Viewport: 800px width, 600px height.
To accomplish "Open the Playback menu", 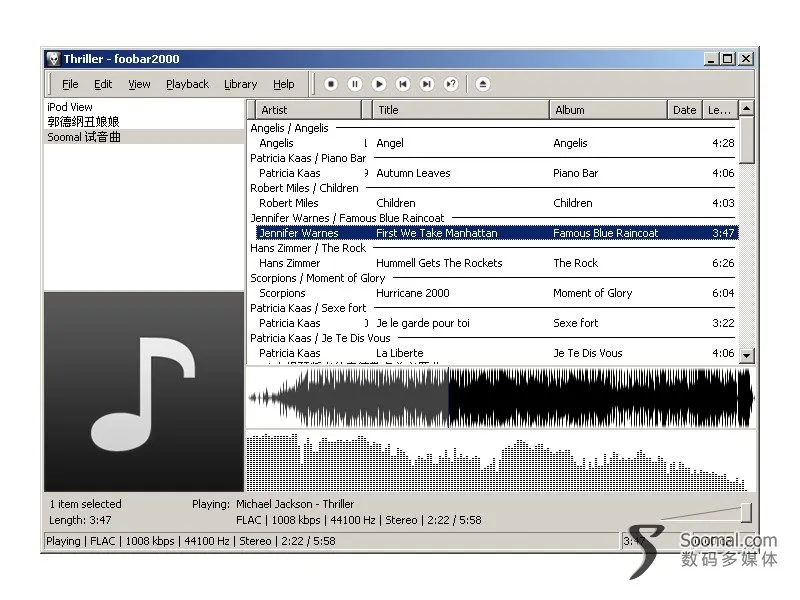I will pyautogui.click(x=187, y=84).
